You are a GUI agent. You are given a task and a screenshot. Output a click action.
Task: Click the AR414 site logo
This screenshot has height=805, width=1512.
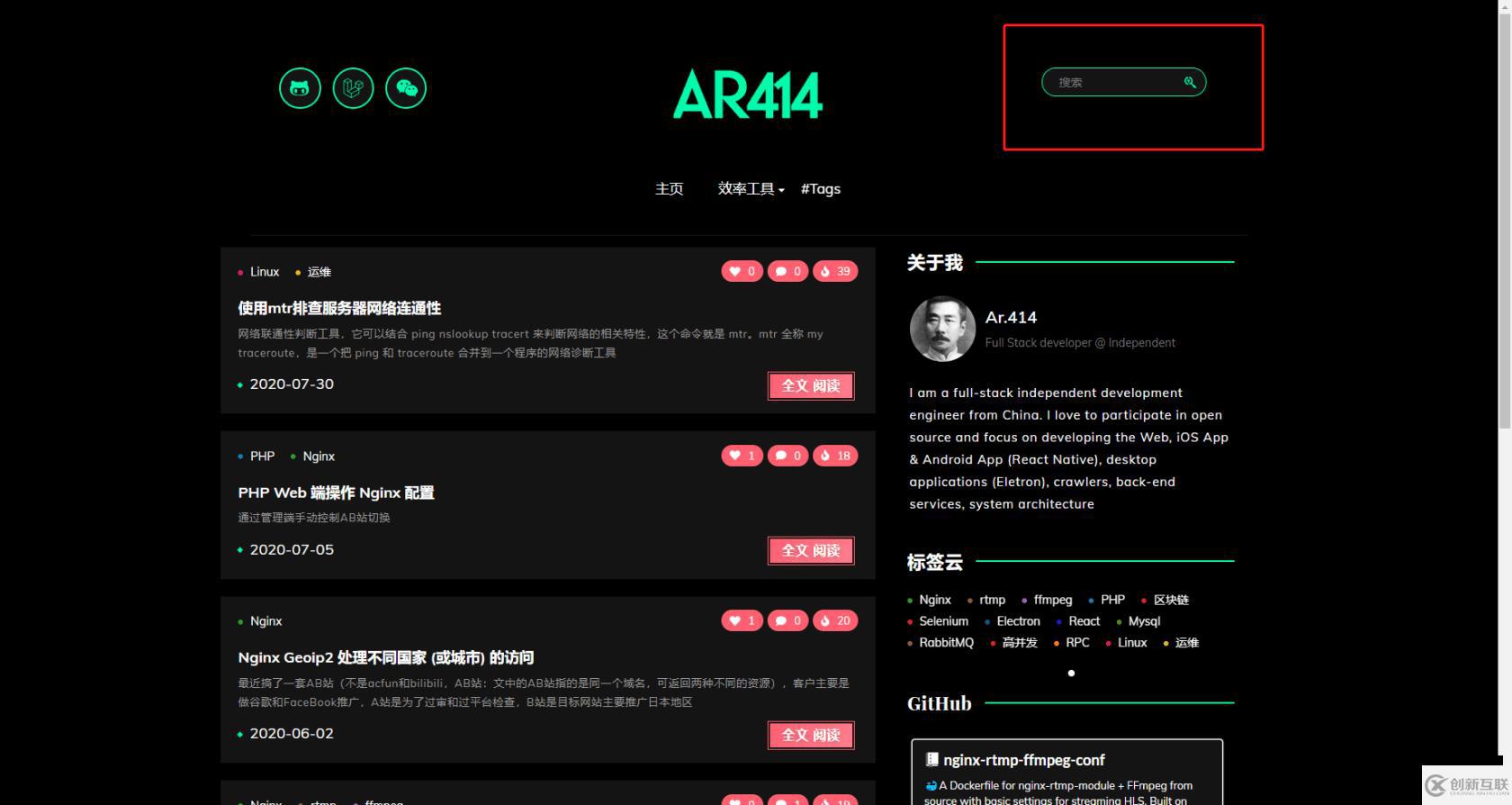(748, 94)
